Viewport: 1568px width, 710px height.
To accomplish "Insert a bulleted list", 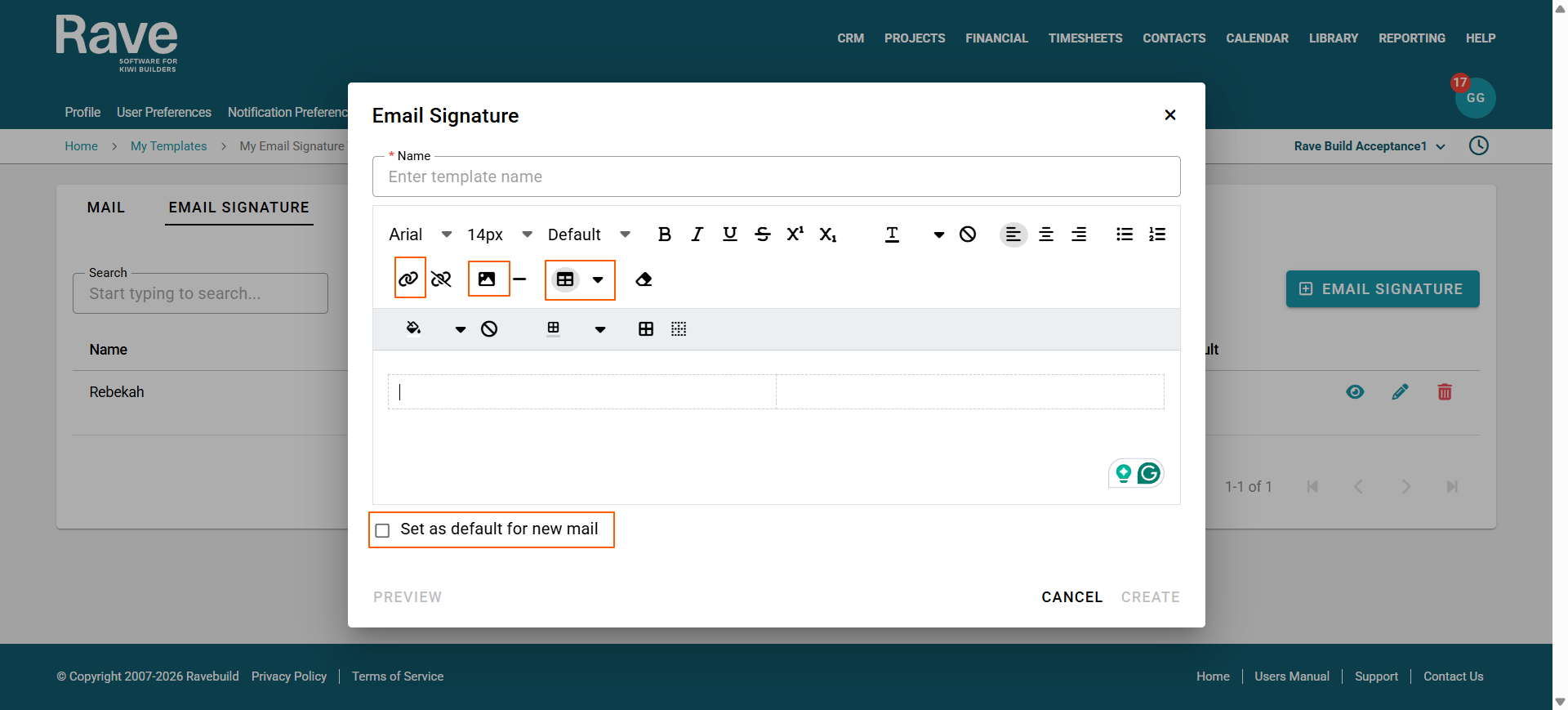I will tap(1125, 234).
